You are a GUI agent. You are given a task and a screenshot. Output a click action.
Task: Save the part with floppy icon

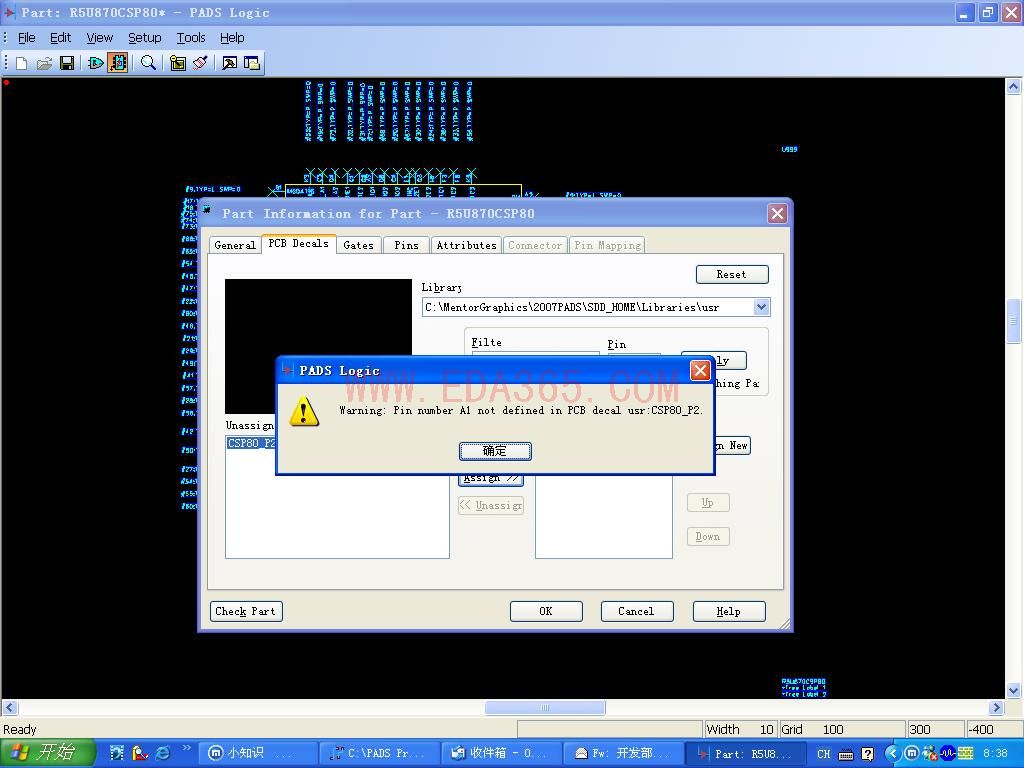pyautogui.click(x=67, y=63)
